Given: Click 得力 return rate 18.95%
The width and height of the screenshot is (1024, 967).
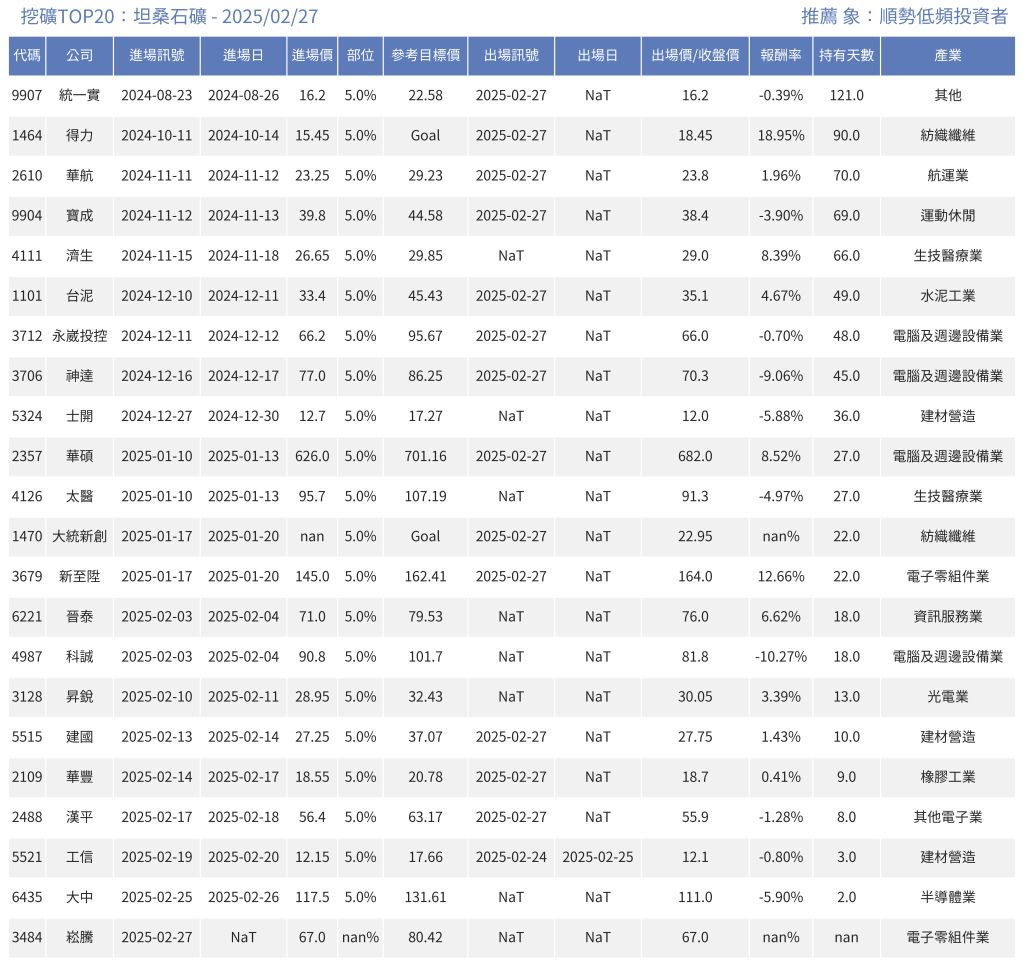Looking at the screenshot, I should [x=780, y=135].
